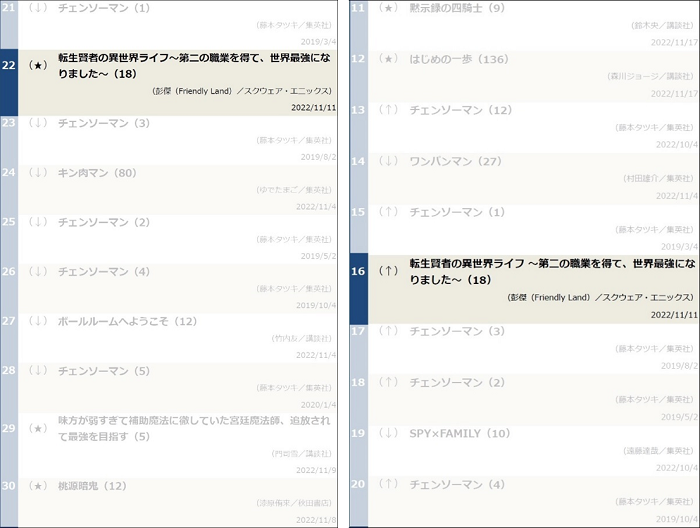Click the down arrow indicator beside rank 21
Viewport: 700px width, 528px height.
click(38, 8)
